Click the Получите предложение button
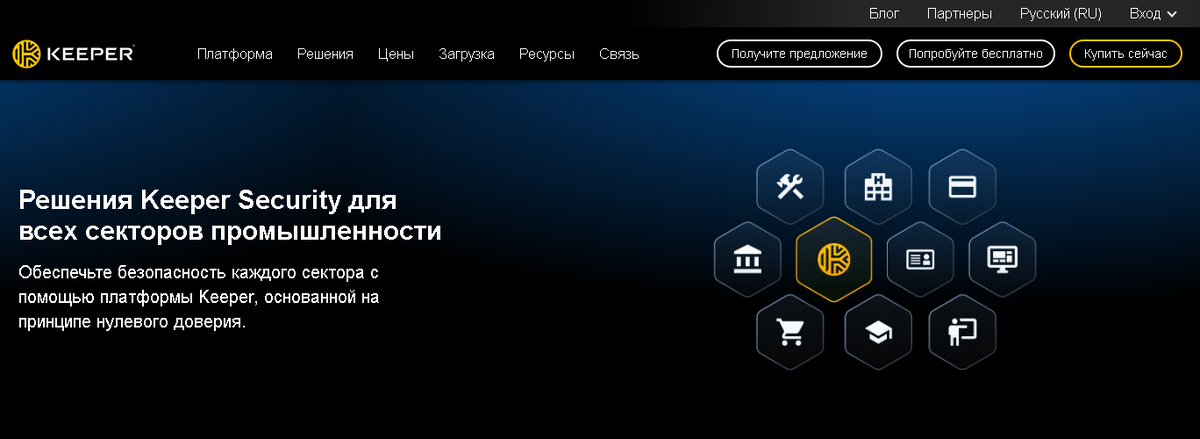Viewport: 1200px width, 439px height. (799, 54)
